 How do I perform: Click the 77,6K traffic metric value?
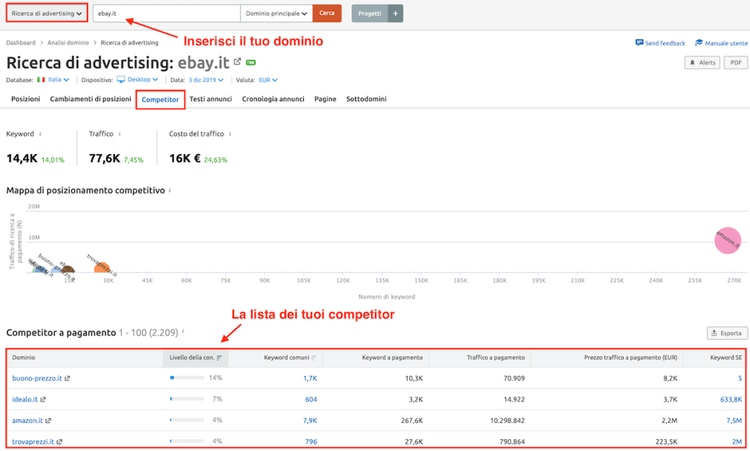point(104,158)
